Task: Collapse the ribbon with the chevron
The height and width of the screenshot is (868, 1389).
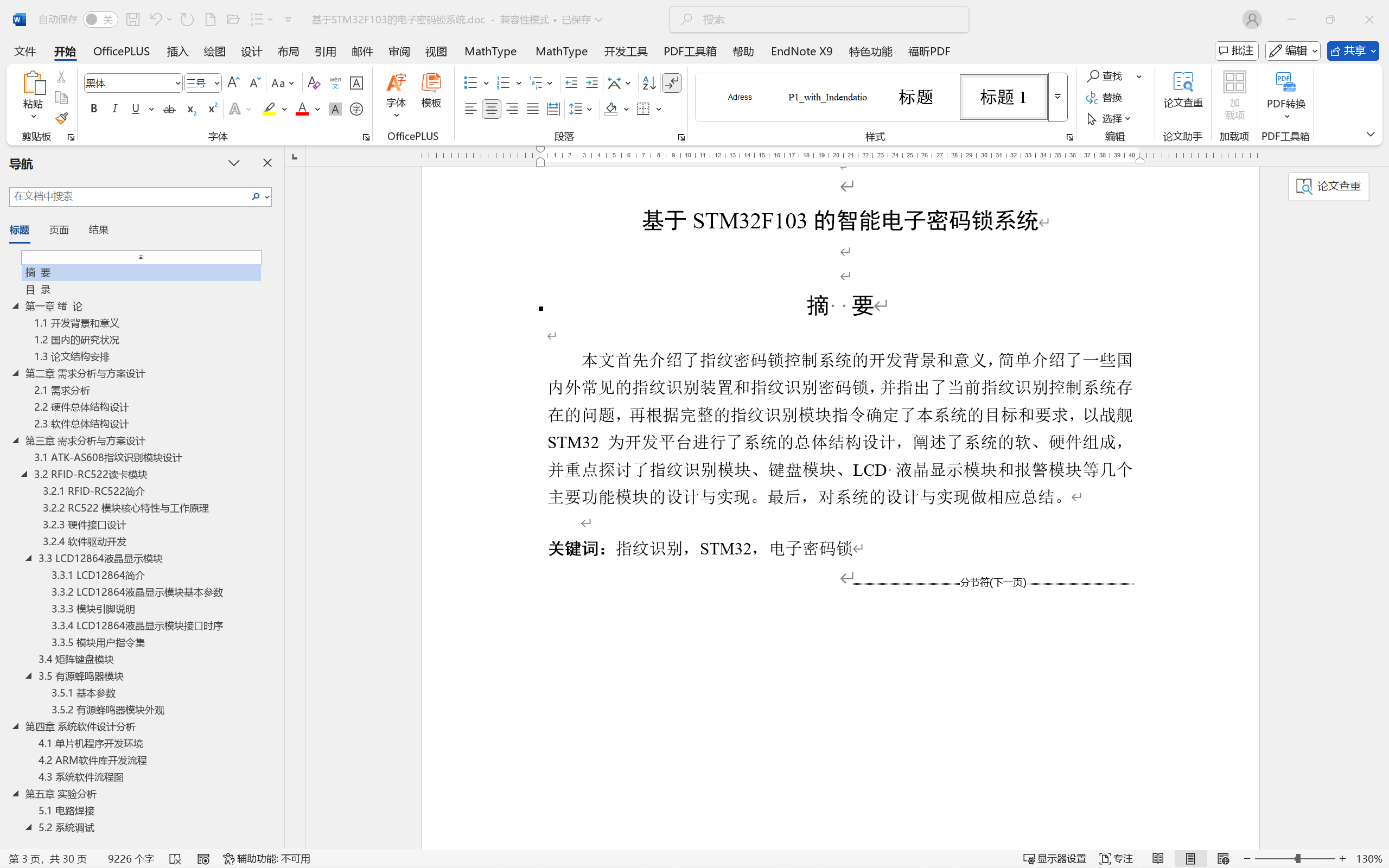Action: coord(1371,135)
